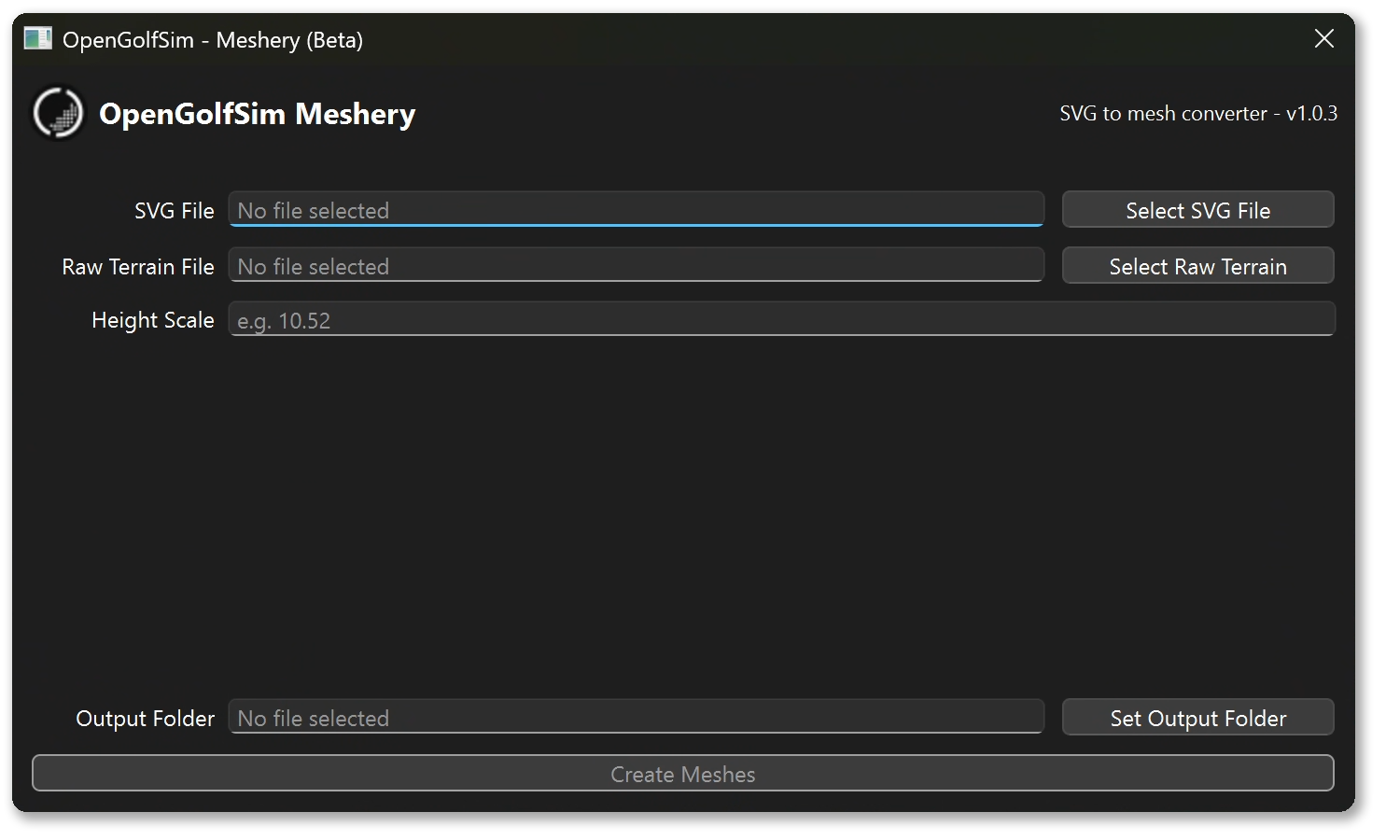This screenshot has width=1400, height=840.
Task: Click the Output Folder label
Action: click(145, 719)
